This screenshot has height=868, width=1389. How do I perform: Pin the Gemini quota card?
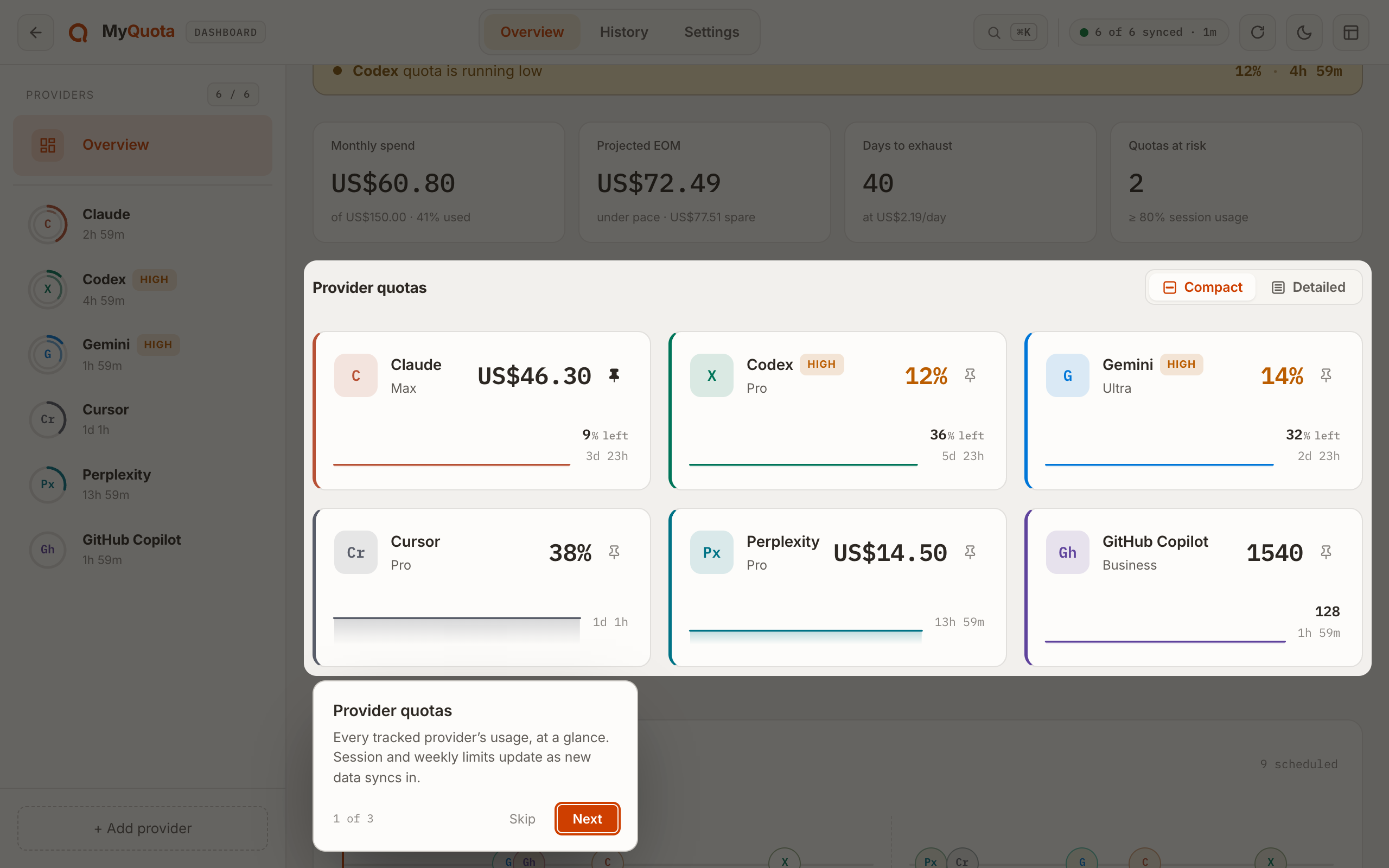[x=1326, y=375]
